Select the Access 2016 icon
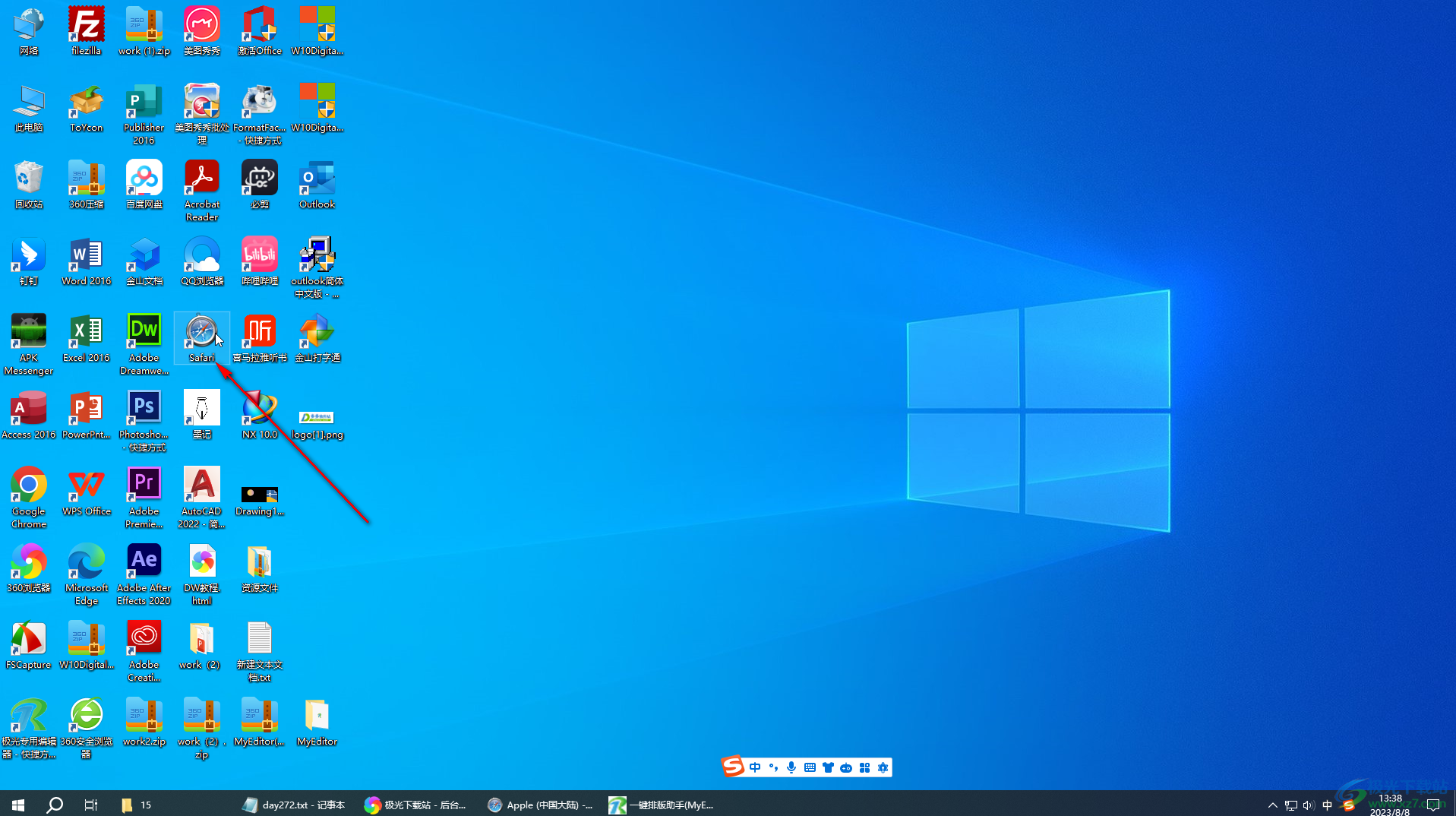This screenshot has width=1456, height=816. (29, 415)
